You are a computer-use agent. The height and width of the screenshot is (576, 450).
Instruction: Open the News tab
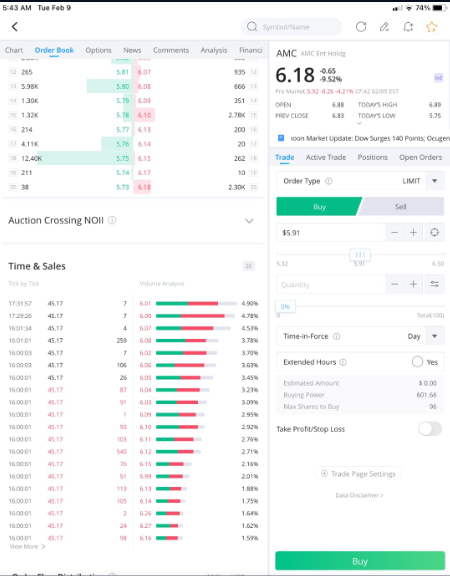[x=132, y=50]
